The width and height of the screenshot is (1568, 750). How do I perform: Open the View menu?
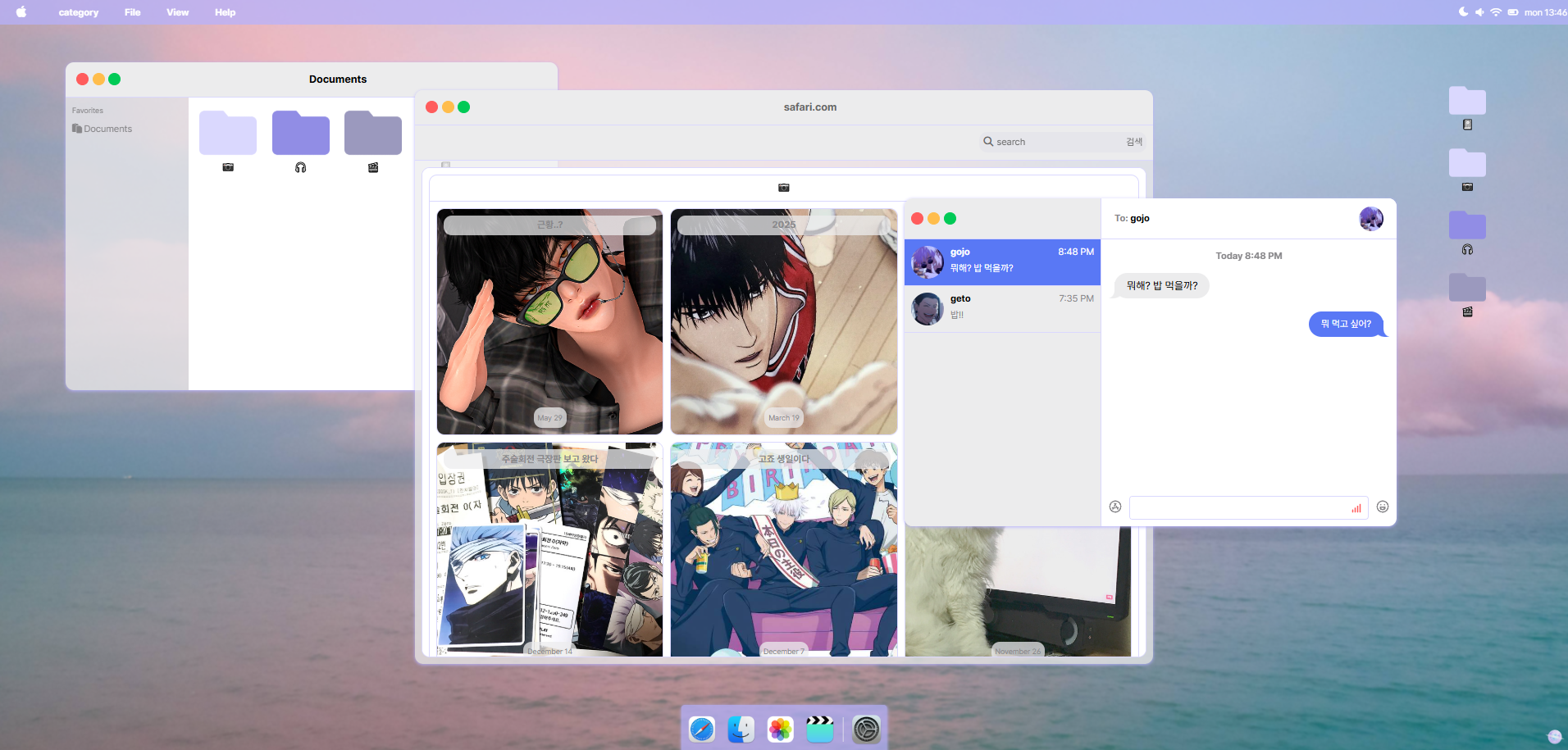[178, 12]
